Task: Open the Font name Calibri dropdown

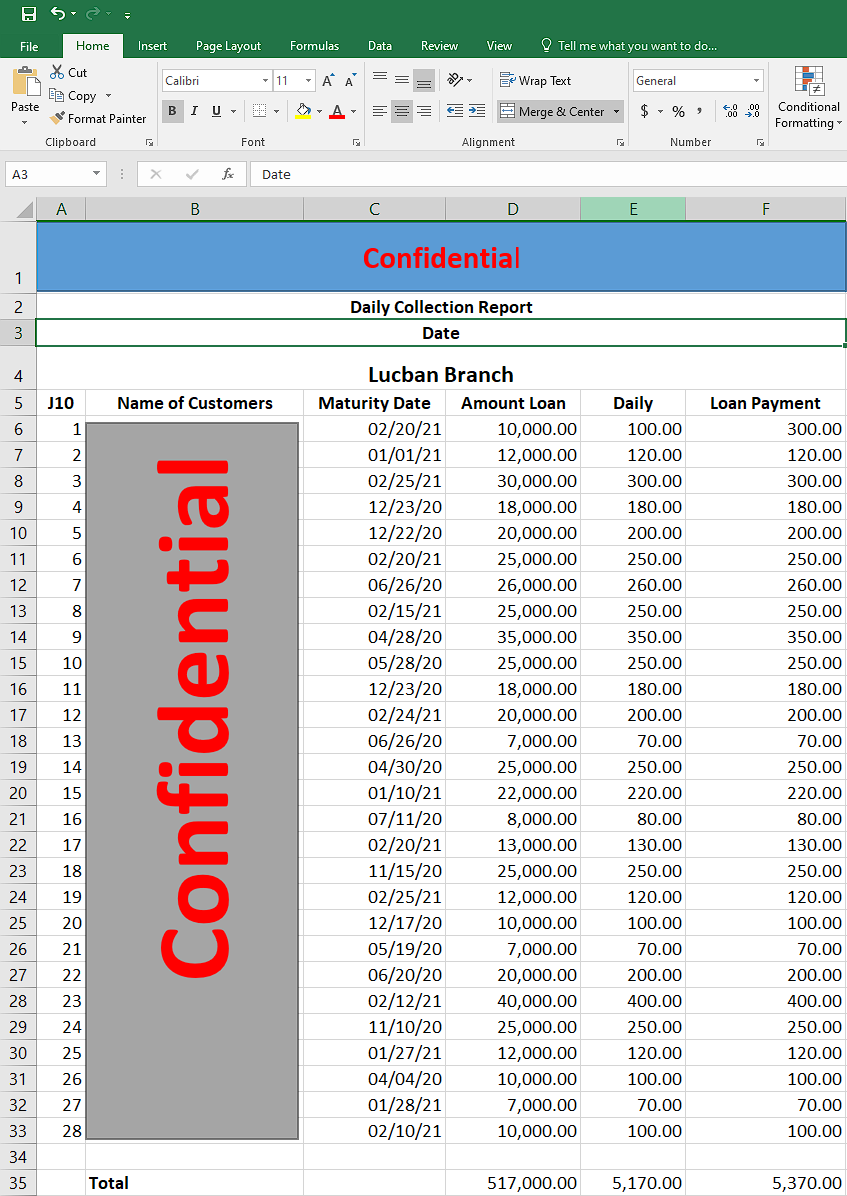Action: tap(265, 81)
